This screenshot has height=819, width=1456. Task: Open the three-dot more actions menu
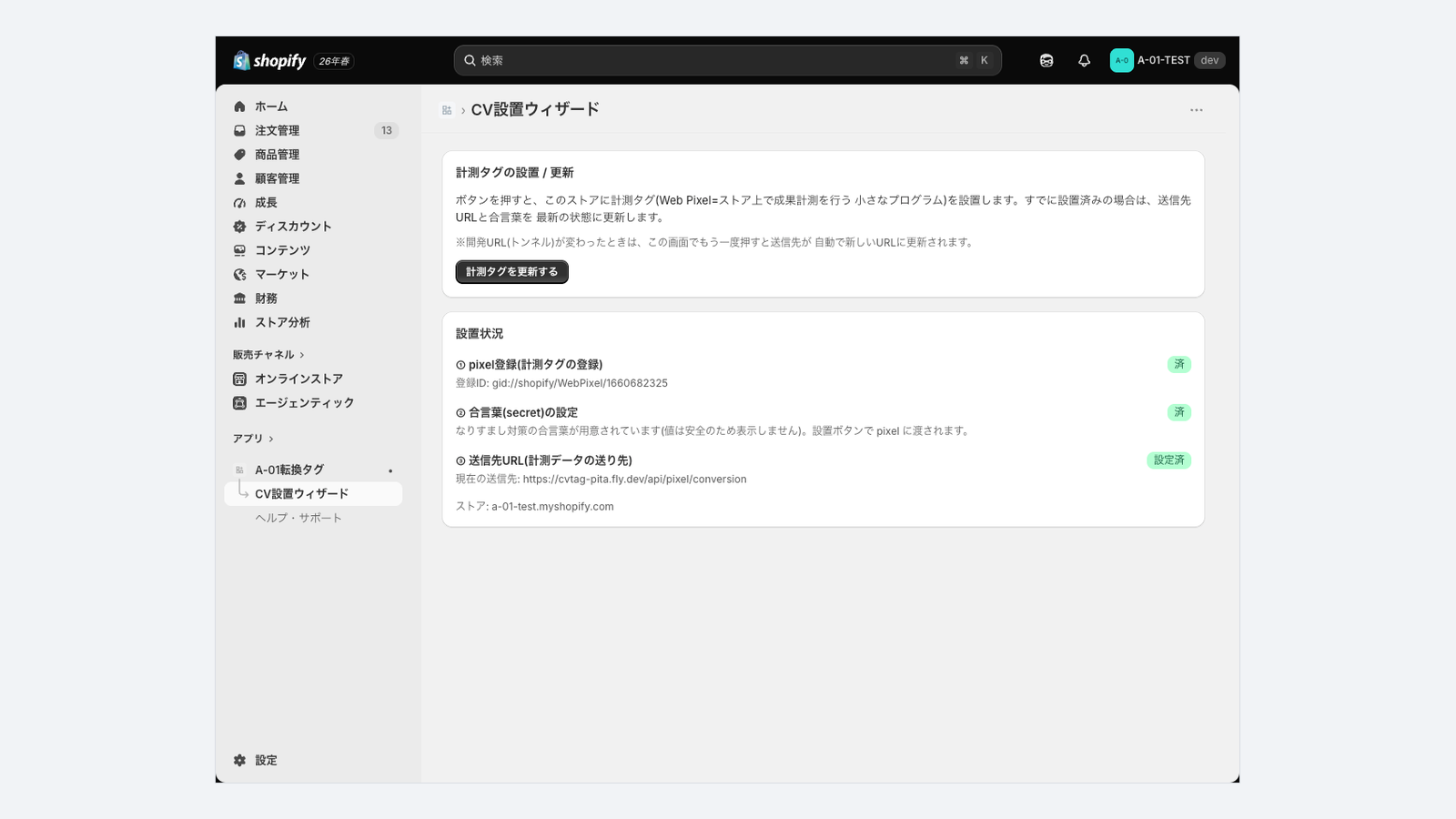(x=1196, y=110)
